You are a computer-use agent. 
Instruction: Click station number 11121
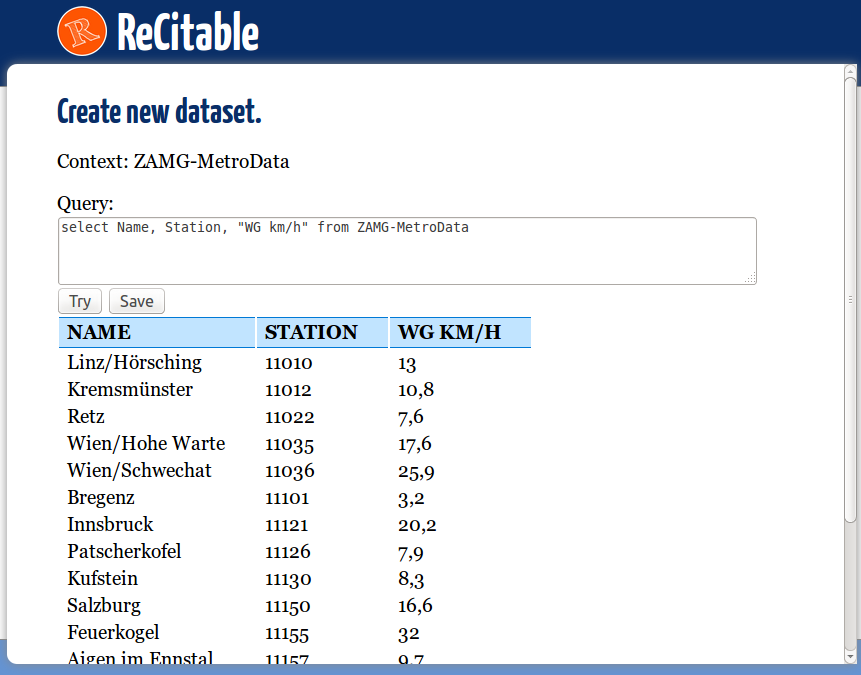coord(287,525)
